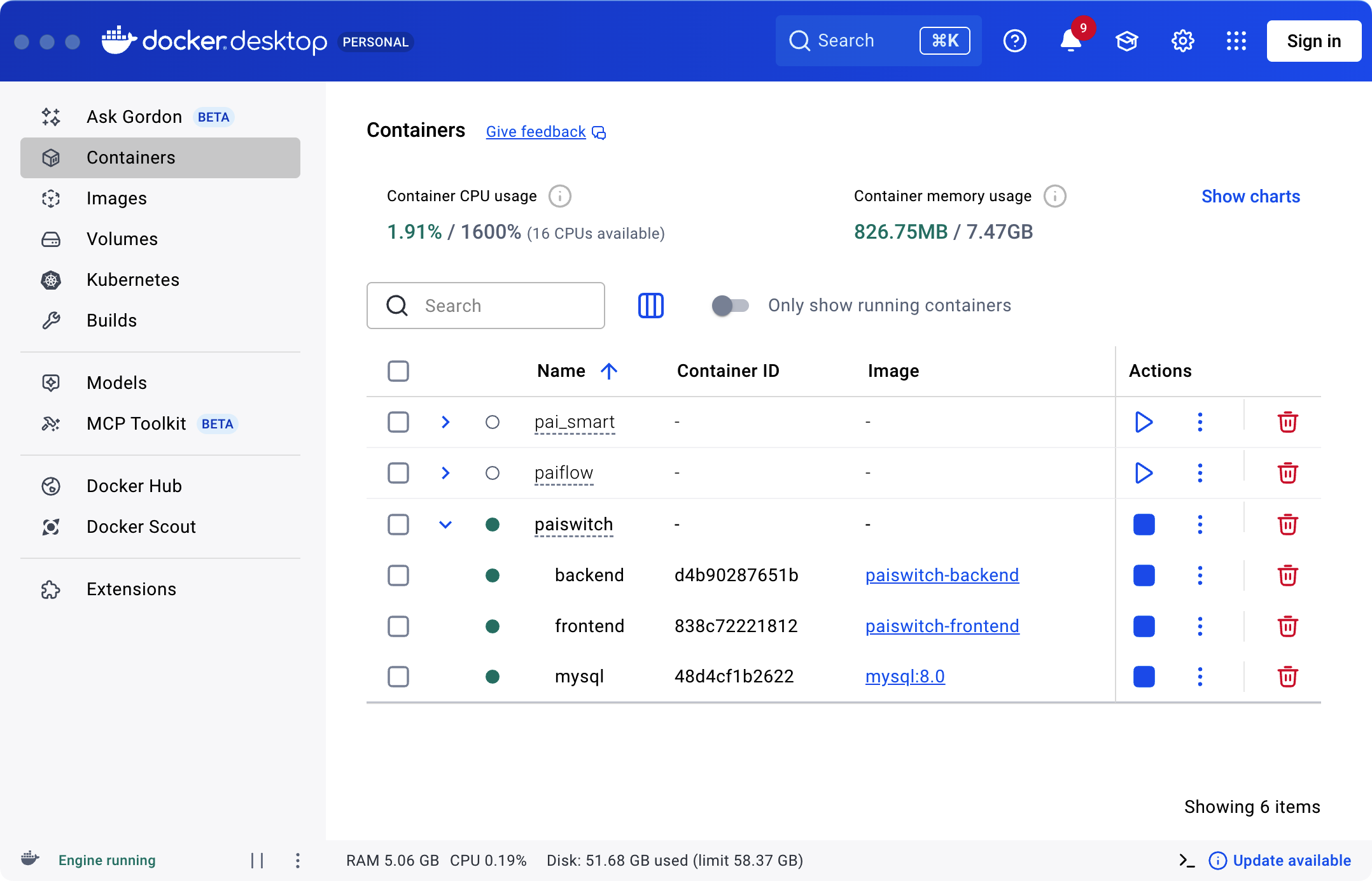Stop the backend container

(1144, 575)
